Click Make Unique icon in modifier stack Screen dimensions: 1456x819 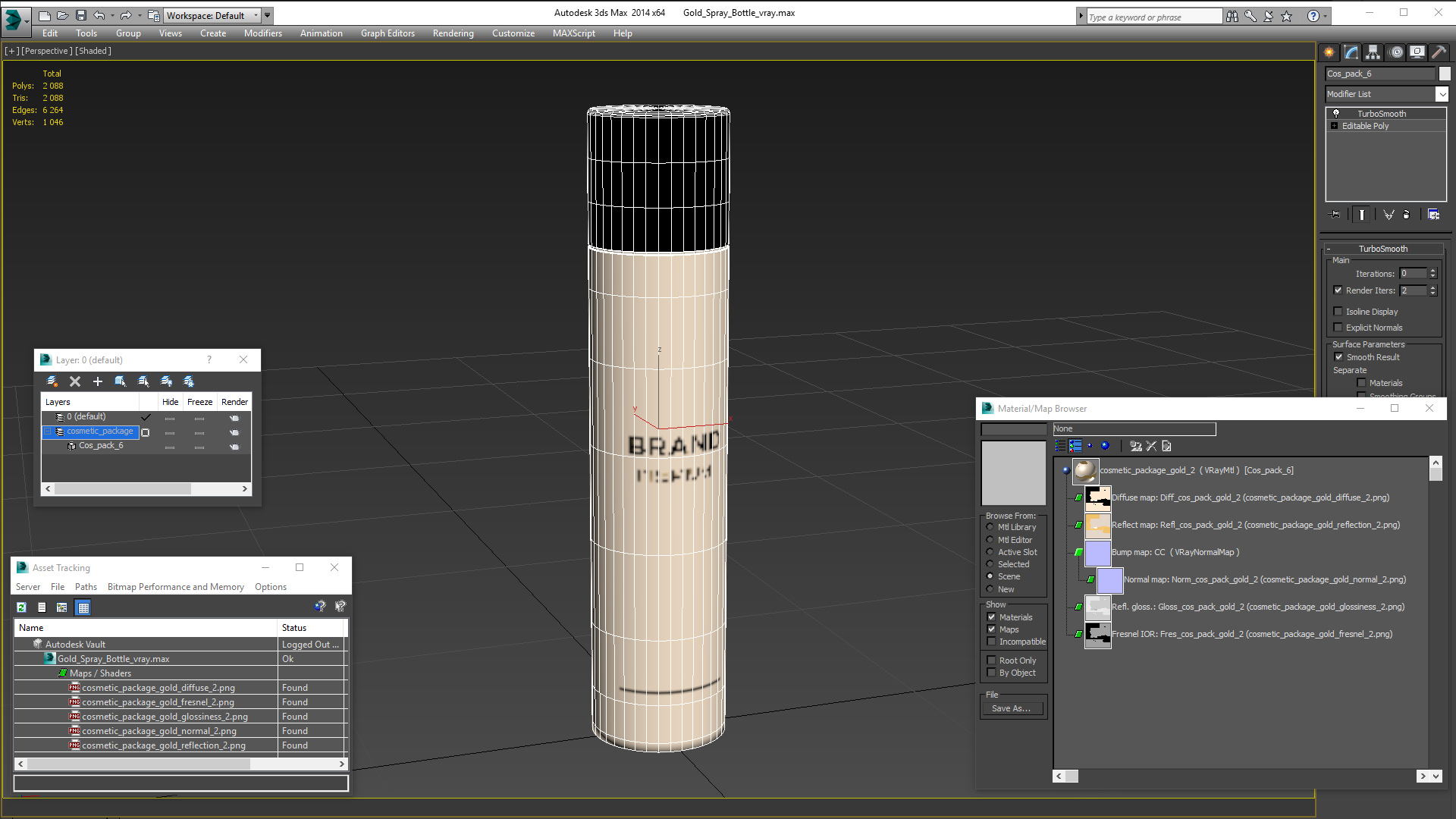(x=1389, y=215)
